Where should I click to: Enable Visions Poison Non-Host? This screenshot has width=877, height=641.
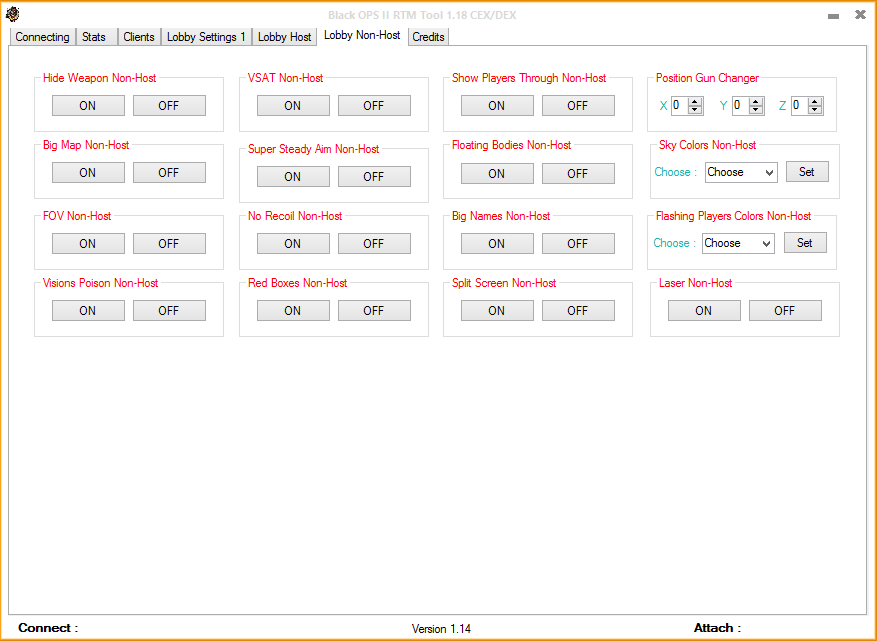[88, 311]
